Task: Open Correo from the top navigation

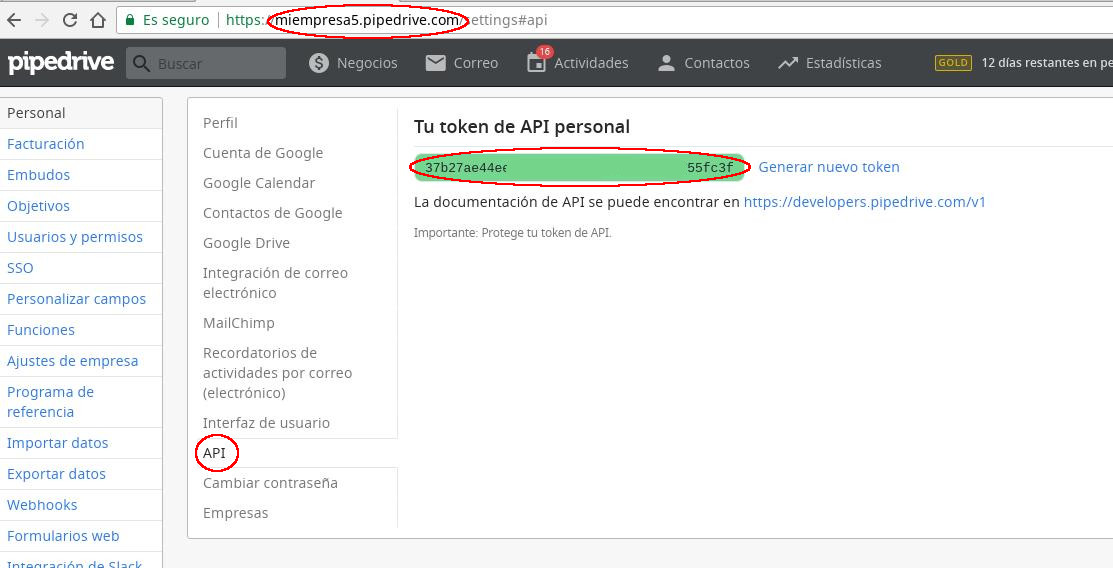Action: (x=461, y=63)
